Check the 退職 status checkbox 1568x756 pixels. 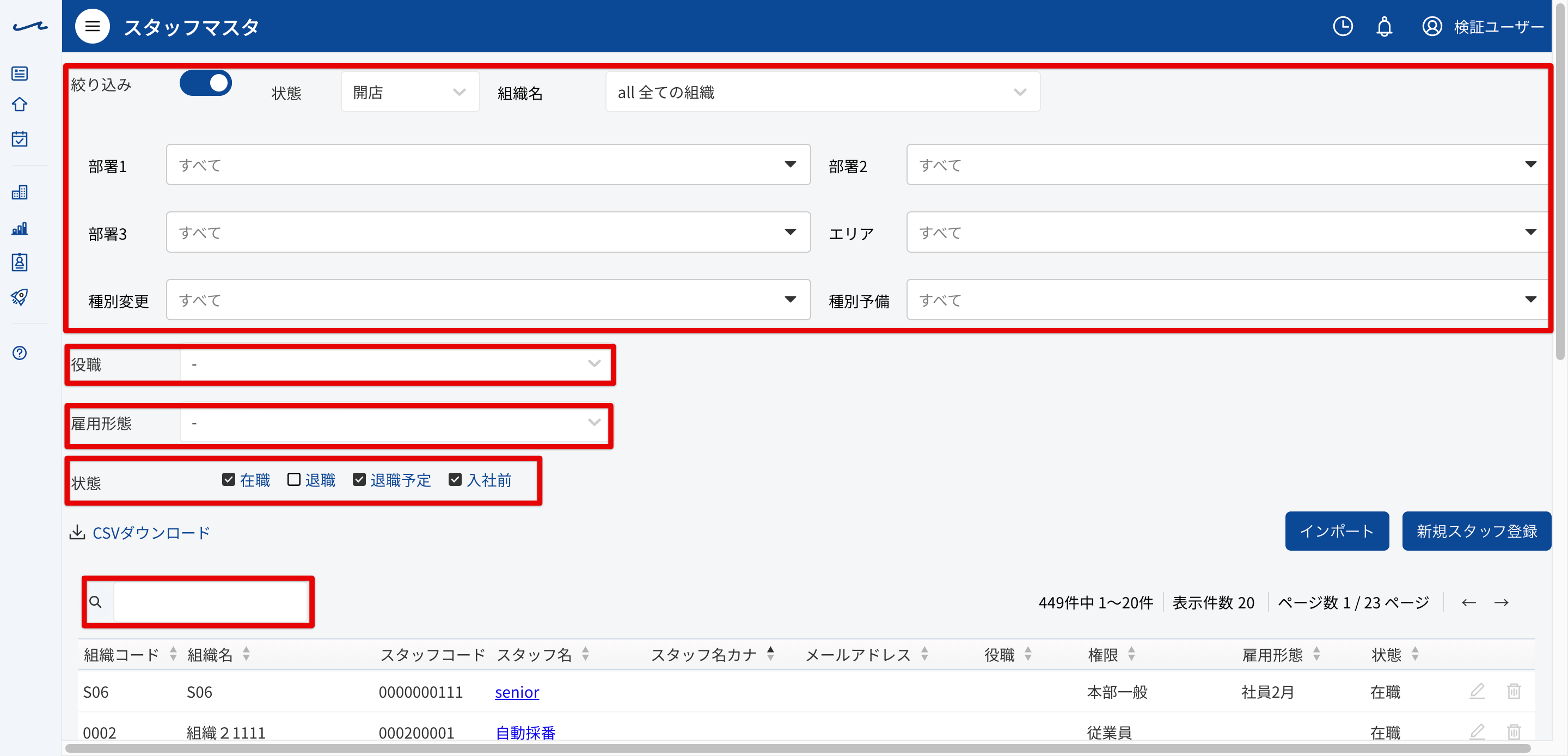tap(293, 479)
